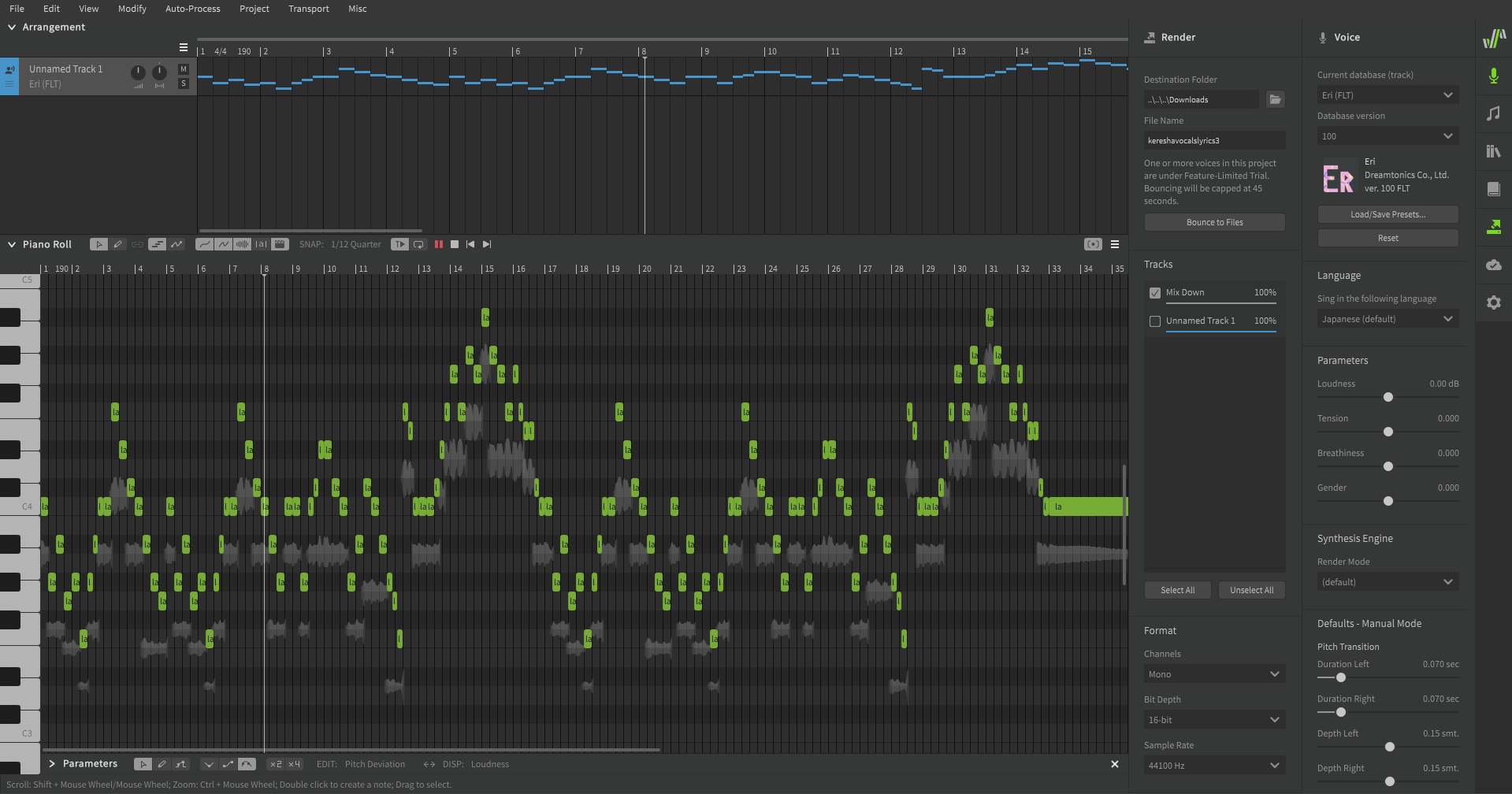This screenshot has height=794, width=1512.
Task: Click the navigation focus icon in Piano Roll
Action: (x=1093, y=244)
